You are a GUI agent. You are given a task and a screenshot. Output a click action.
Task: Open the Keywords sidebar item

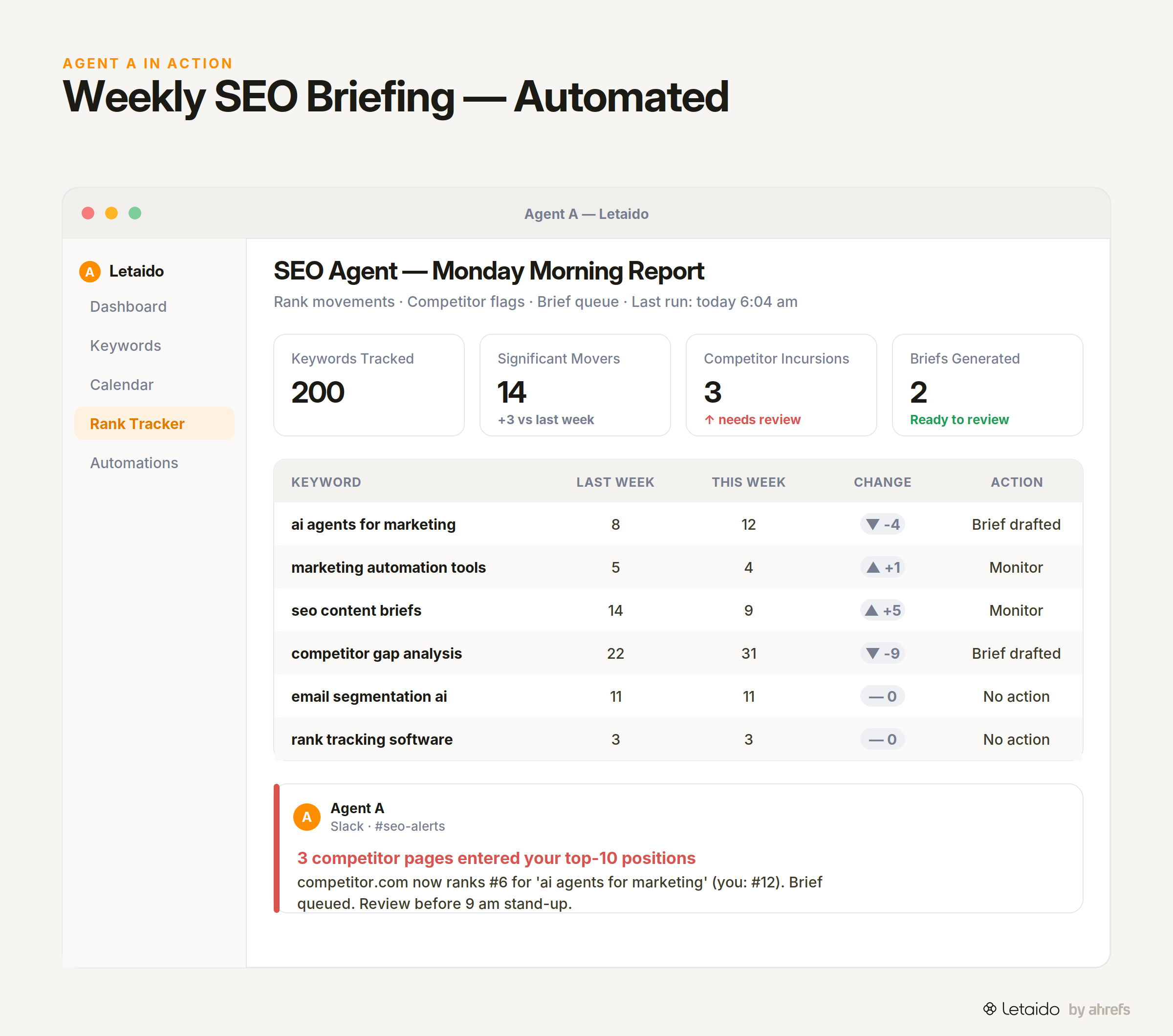(x=125, y=345)
